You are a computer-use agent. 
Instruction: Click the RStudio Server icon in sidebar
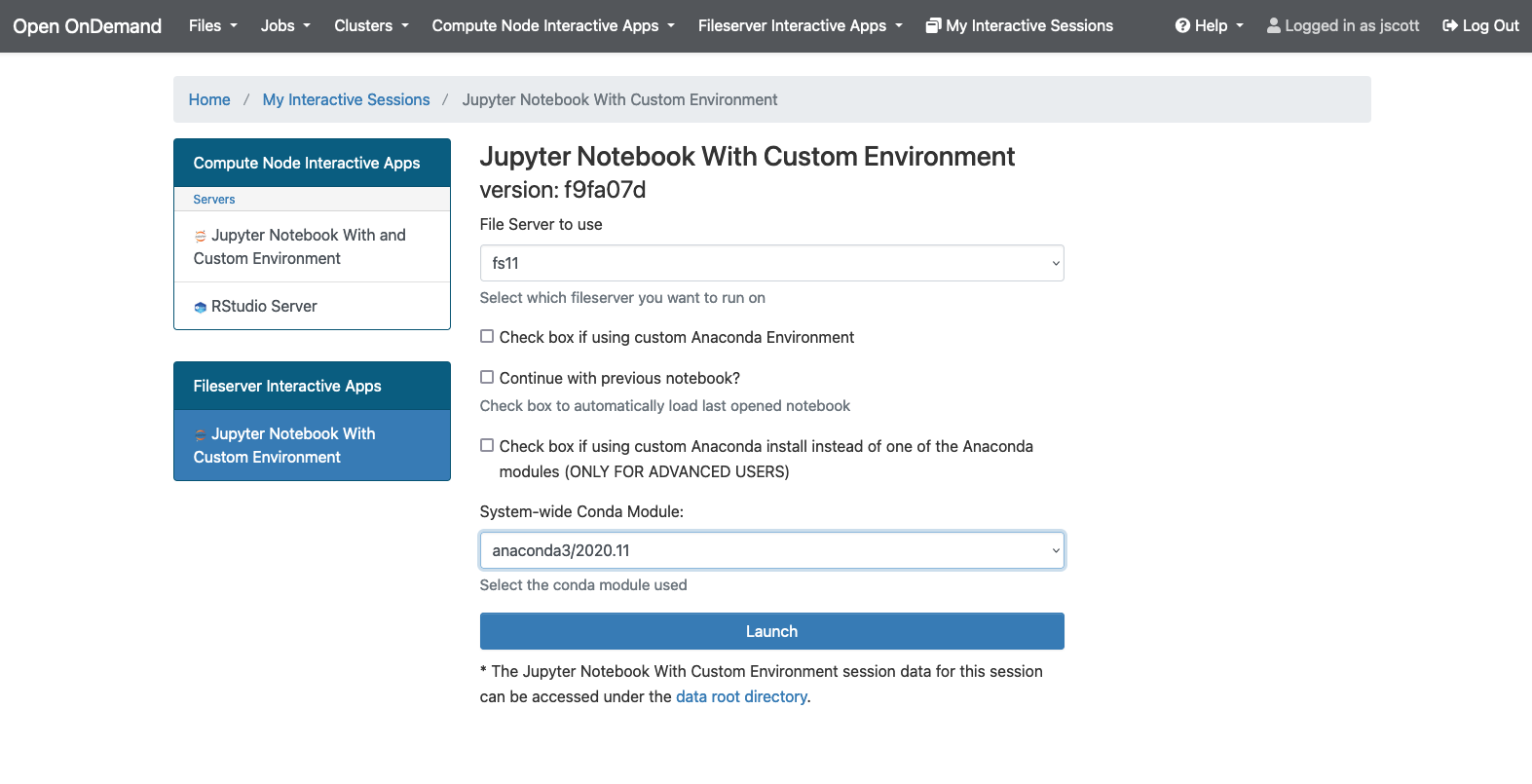(x=200, y=307)
